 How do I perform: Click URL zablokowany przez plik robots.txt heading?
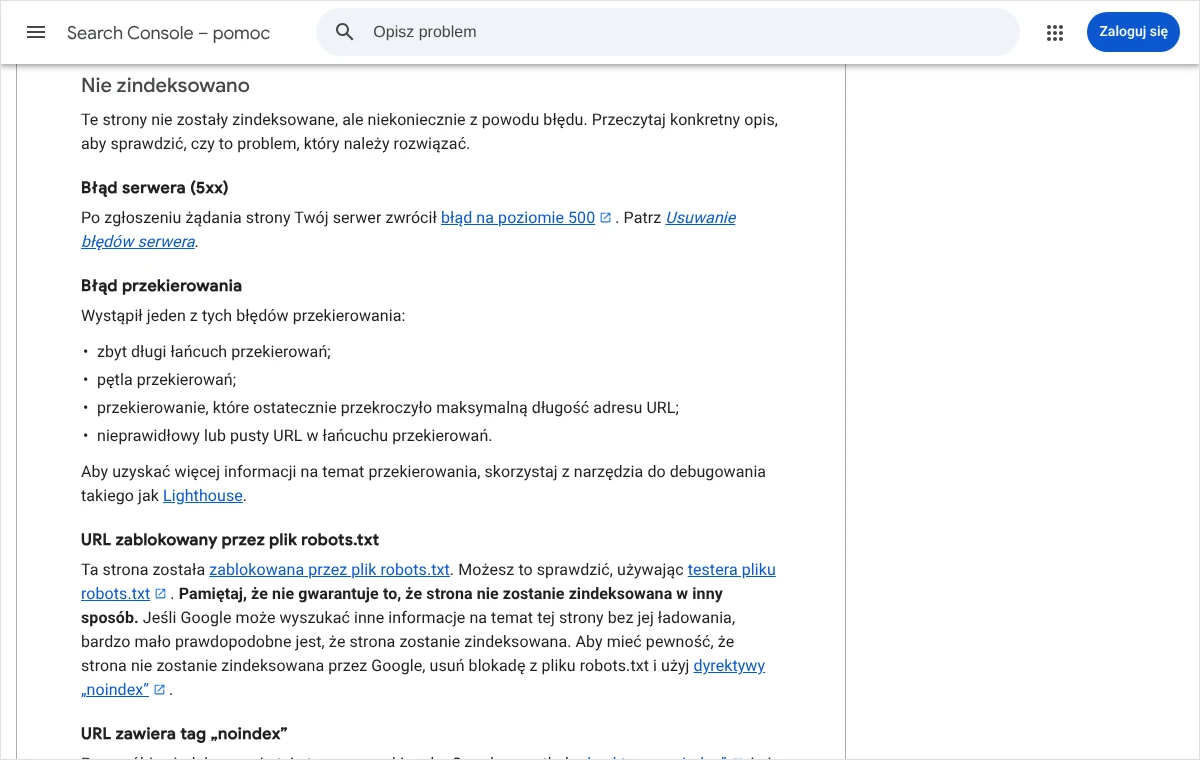tap(230, 540)
